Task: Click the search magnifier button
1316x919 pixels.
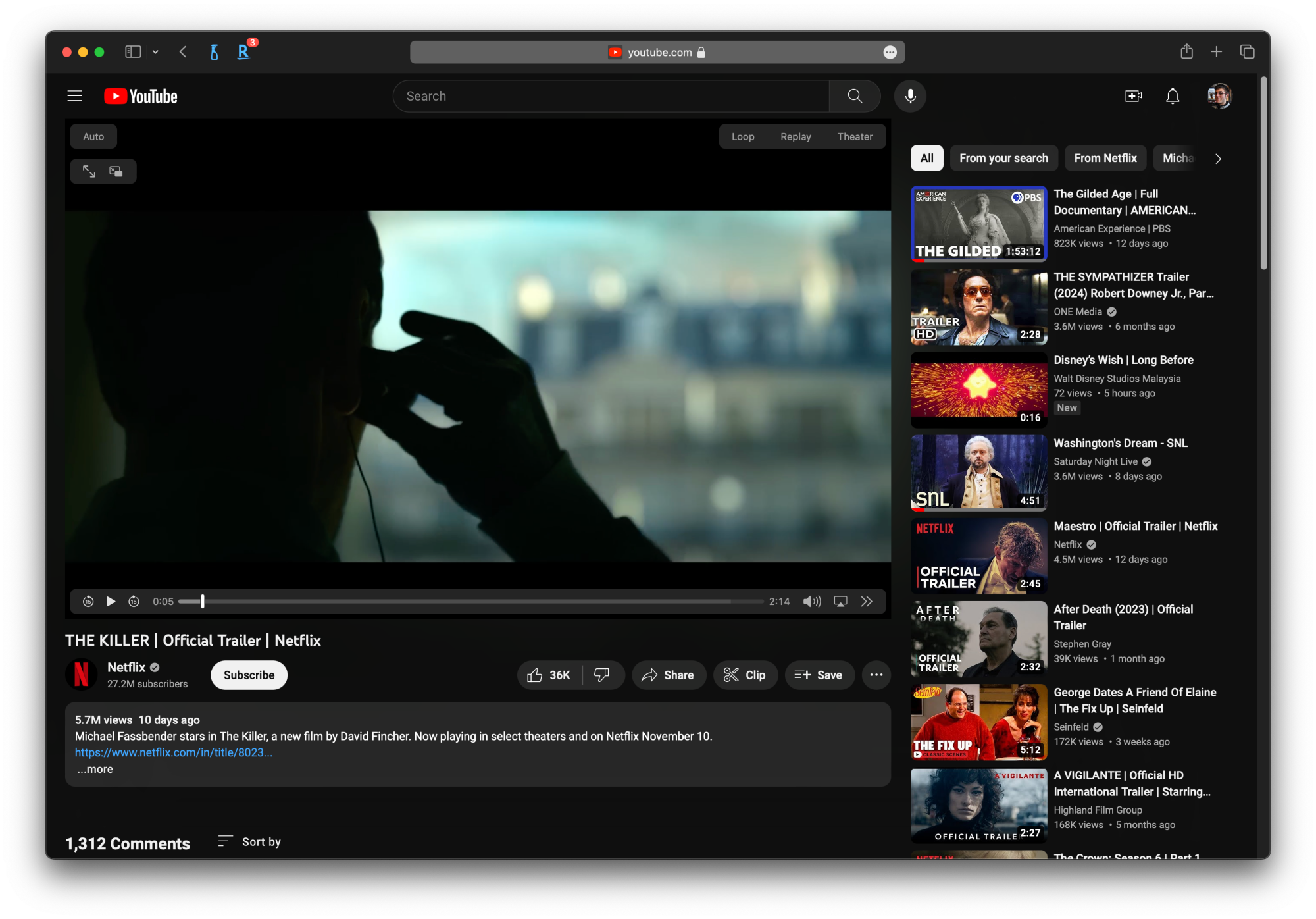Action: pos(855,96)
